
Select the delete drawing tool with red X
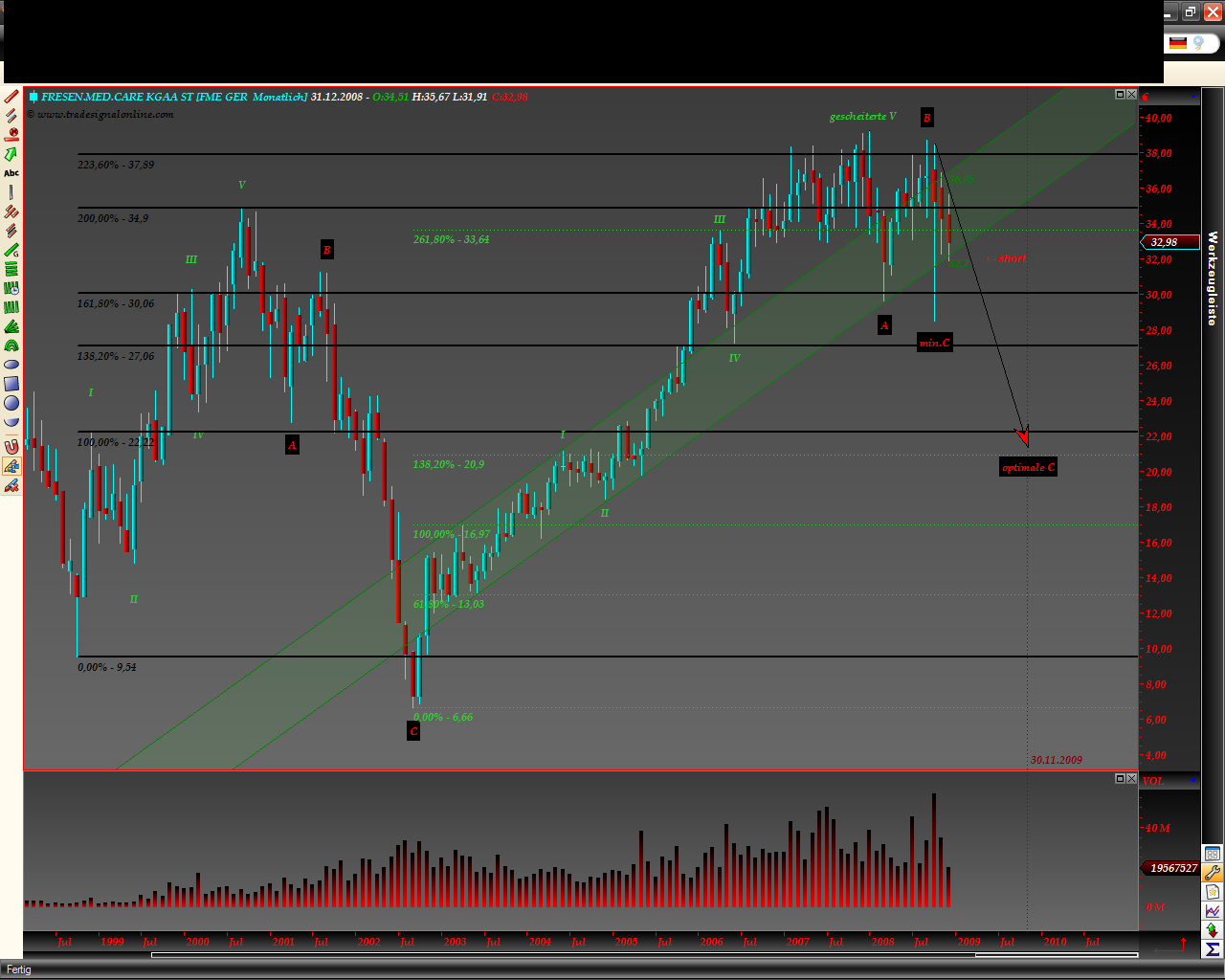pos(11,486)
